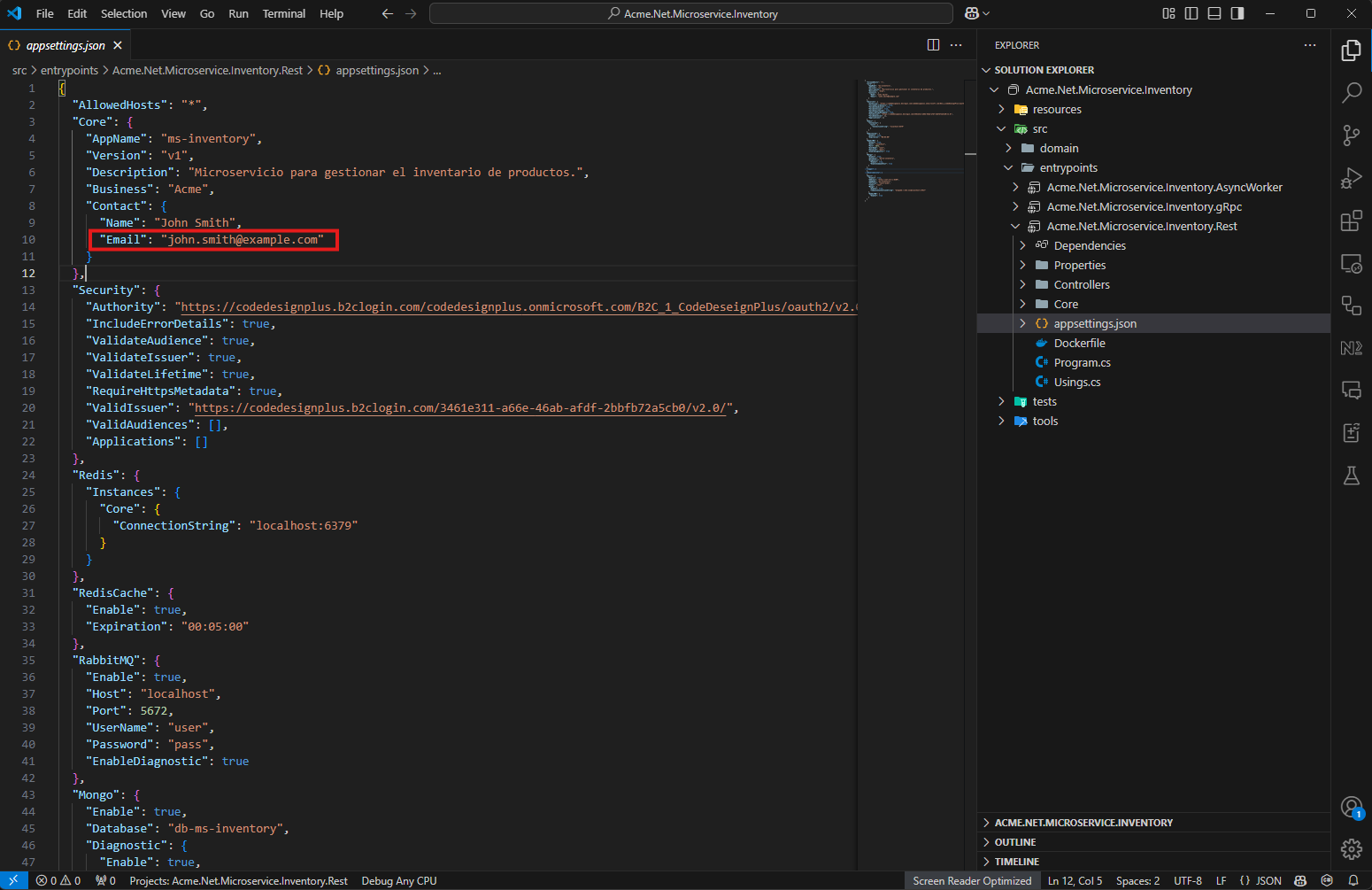Open the Explorer view in activity bar
This screenshot has width=1372, height=890.
point(1351,50)
